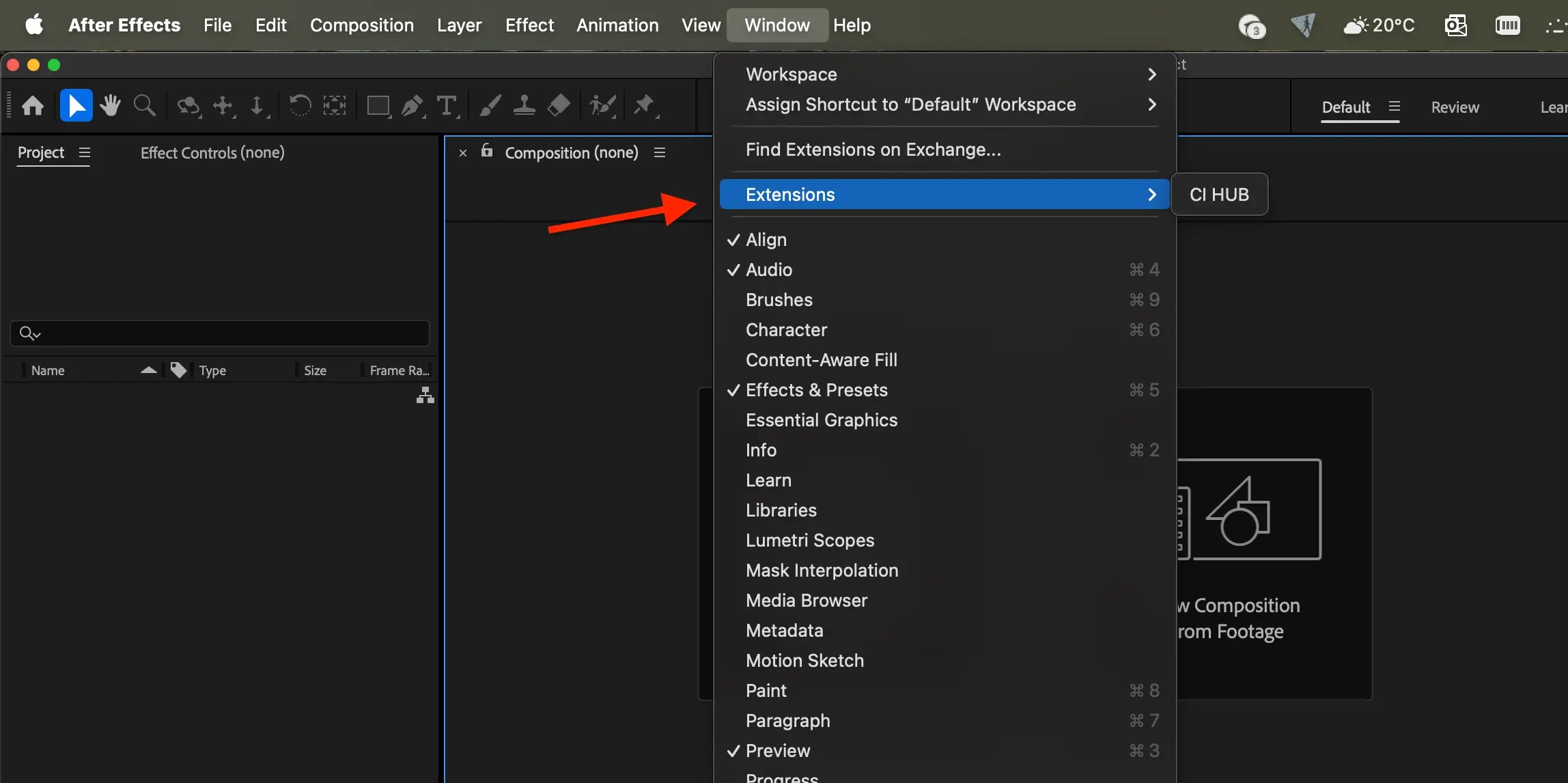
Task: Open the File menu
Action: tap(217, 25)
